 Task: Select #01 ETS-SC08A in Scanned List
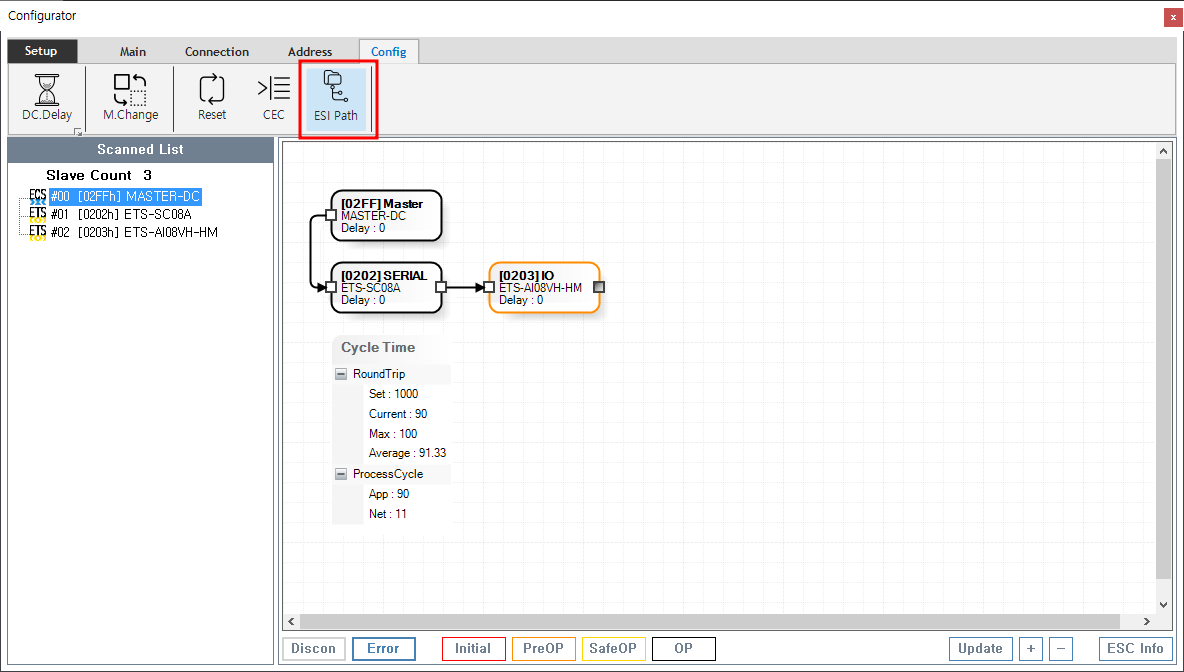(134, 214)
